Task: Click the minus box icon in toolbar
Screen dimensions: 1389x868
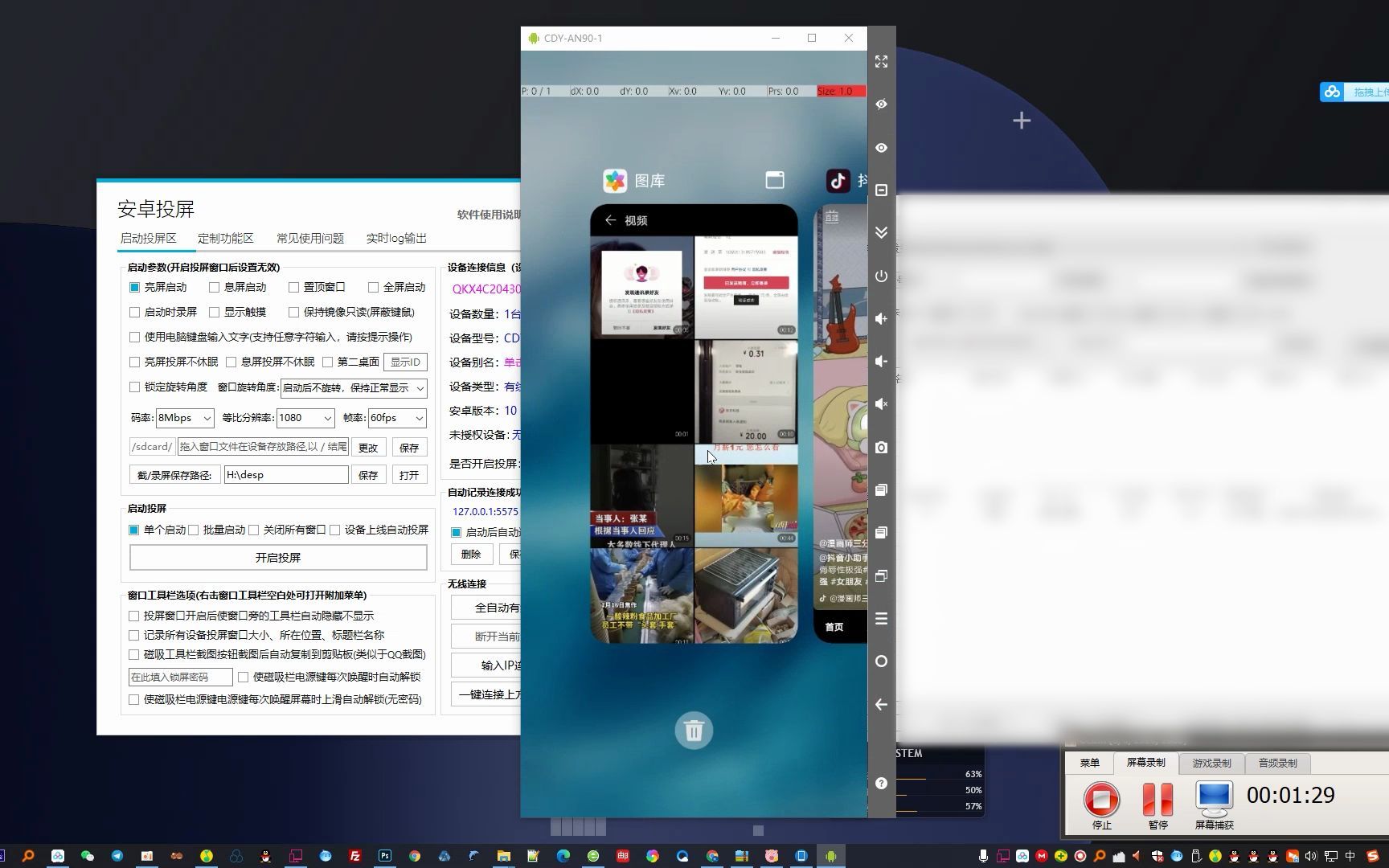Action: (x=881, y=190)
